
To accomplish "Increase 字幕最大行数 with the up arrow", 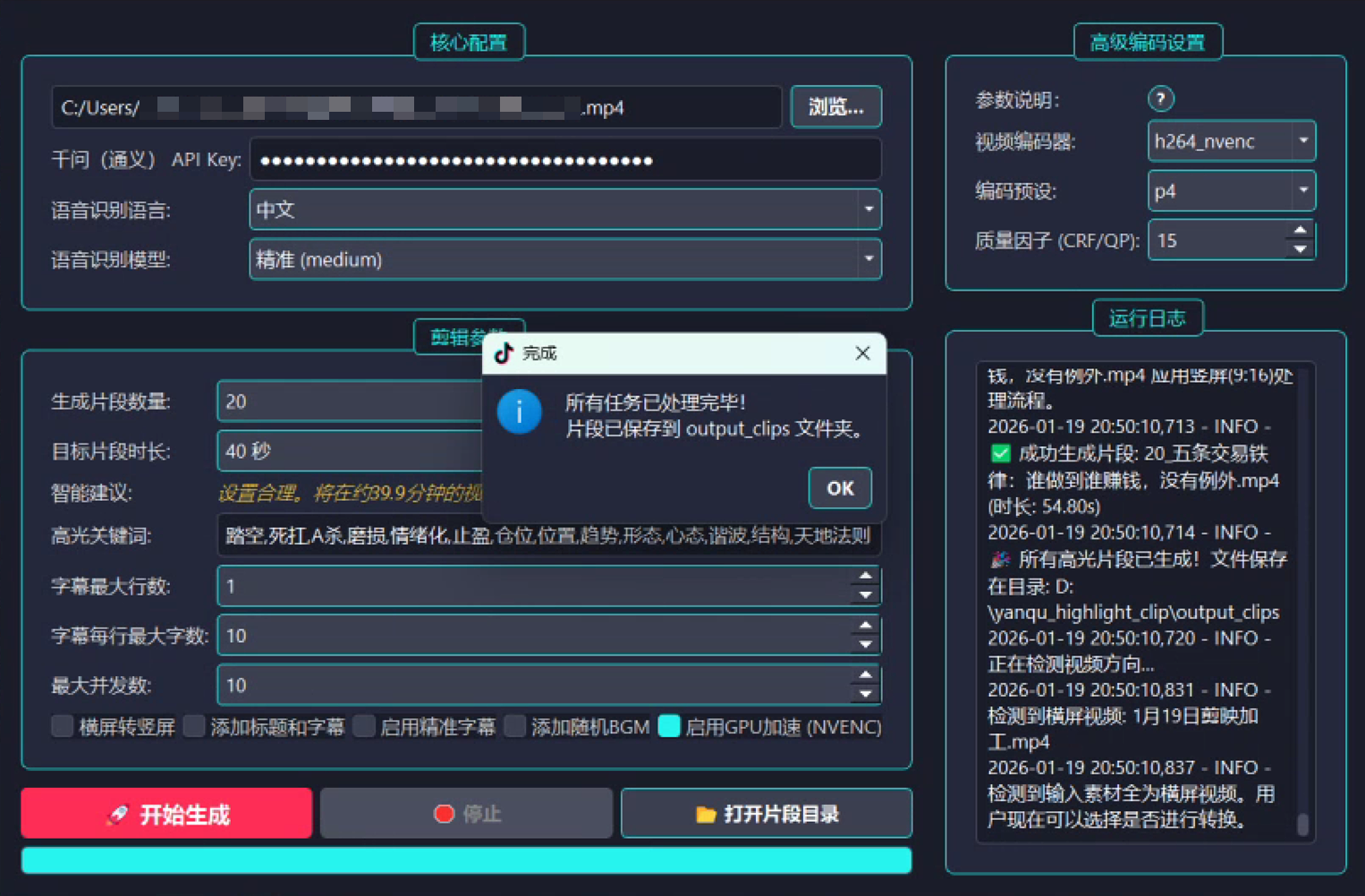I will coord(865,577).
